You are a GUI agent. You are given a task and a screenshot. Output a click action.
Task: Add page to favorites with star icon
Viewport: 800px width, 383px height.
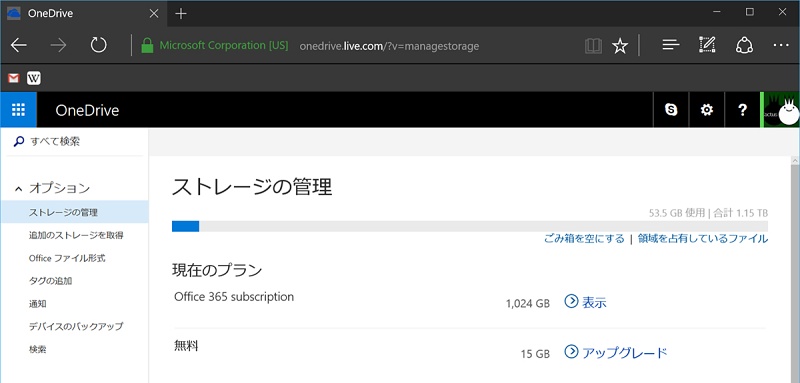pos(620,46)
